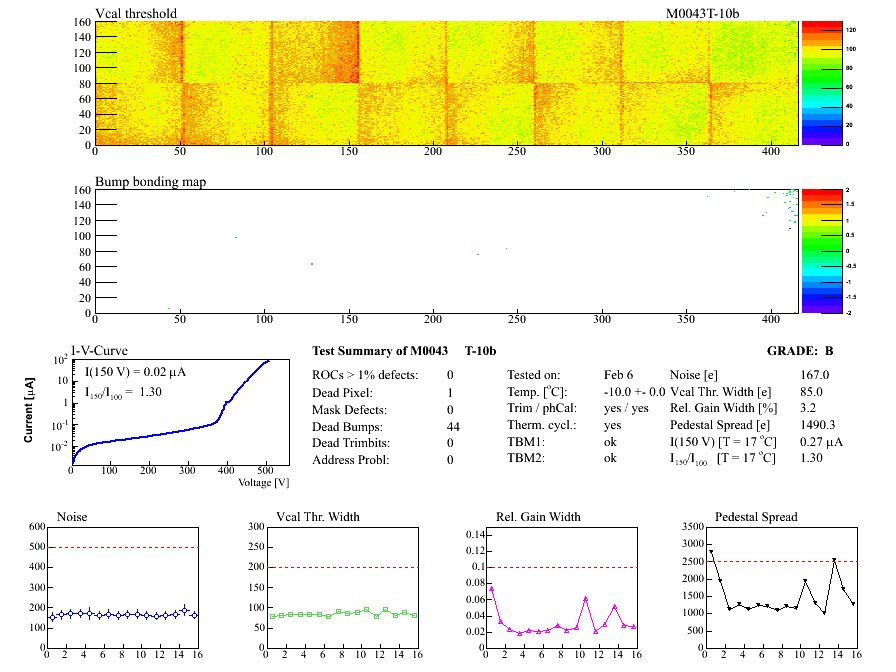Click the Noise plot title at bottom left

(73, 517)
